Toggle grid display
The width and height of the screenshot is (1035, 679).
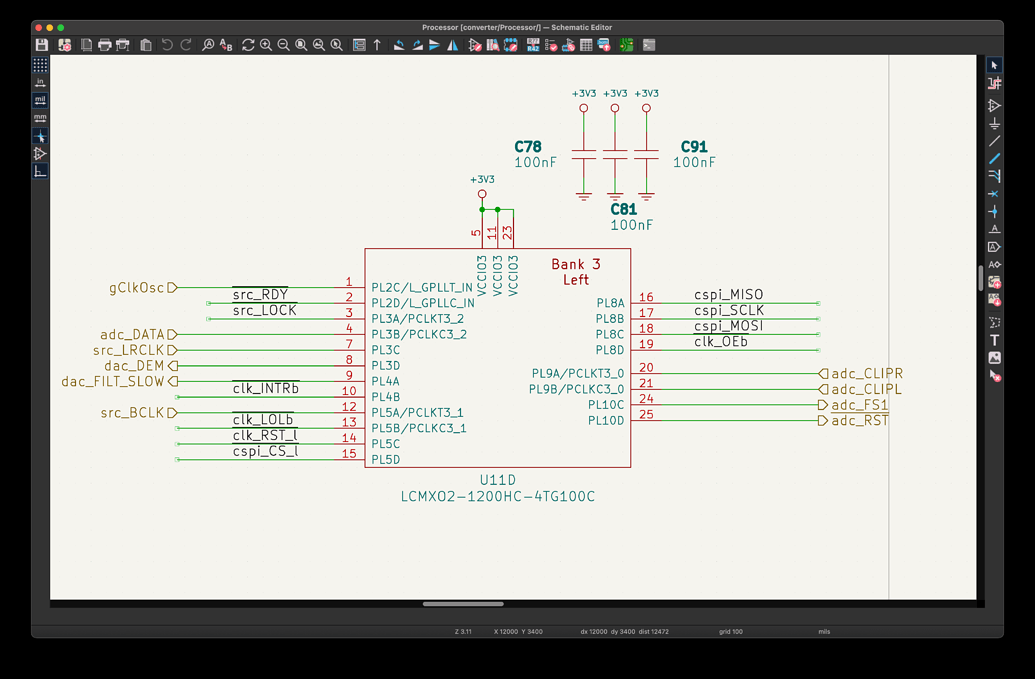click(x=40, y=65)
